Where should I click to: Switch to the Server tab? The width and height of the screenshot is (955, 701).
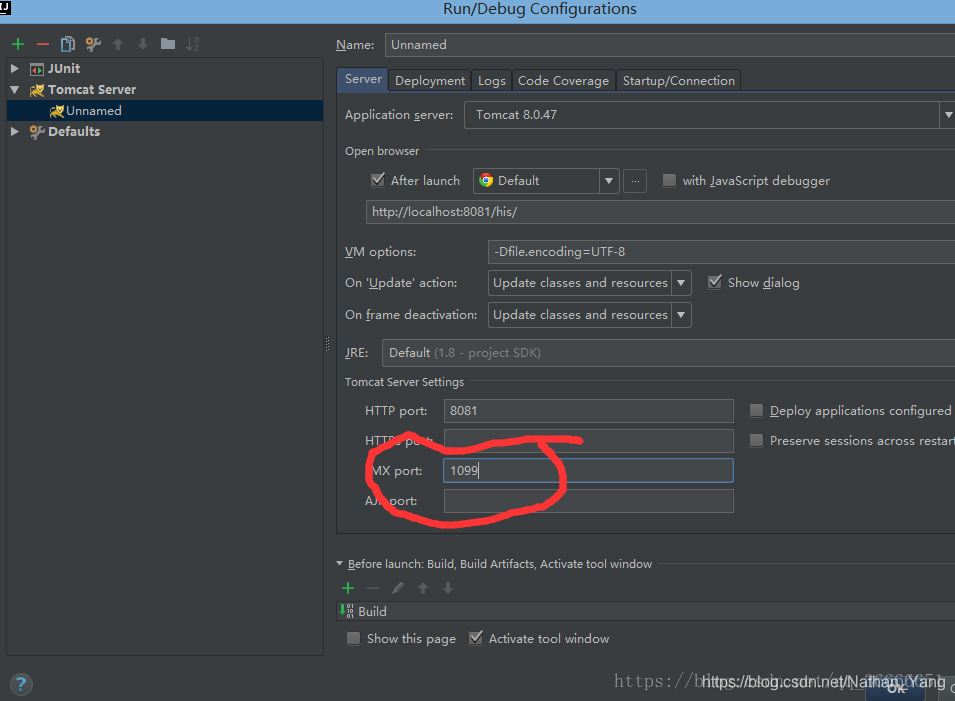[363, 79]
